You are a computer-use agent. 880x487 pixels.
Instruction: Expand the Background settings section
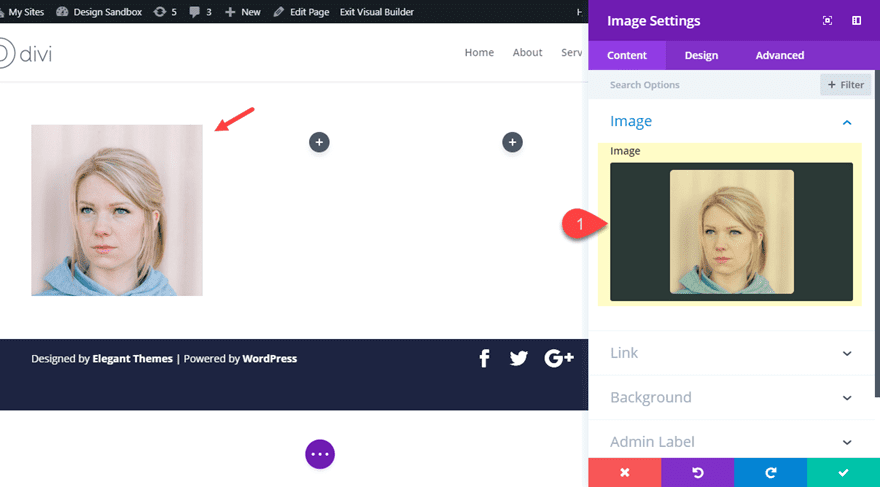[x=731, y=397]
